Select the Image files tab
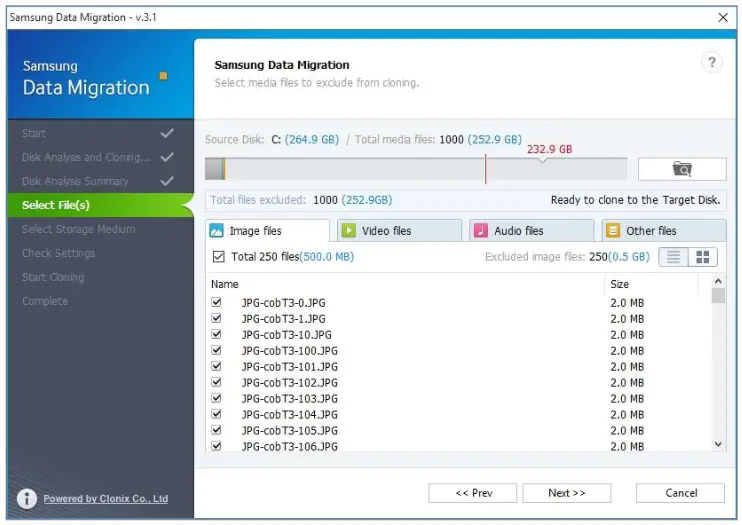The width and height of the screenshot is (742, 525). pyautogui.click(x=267, y=231)
